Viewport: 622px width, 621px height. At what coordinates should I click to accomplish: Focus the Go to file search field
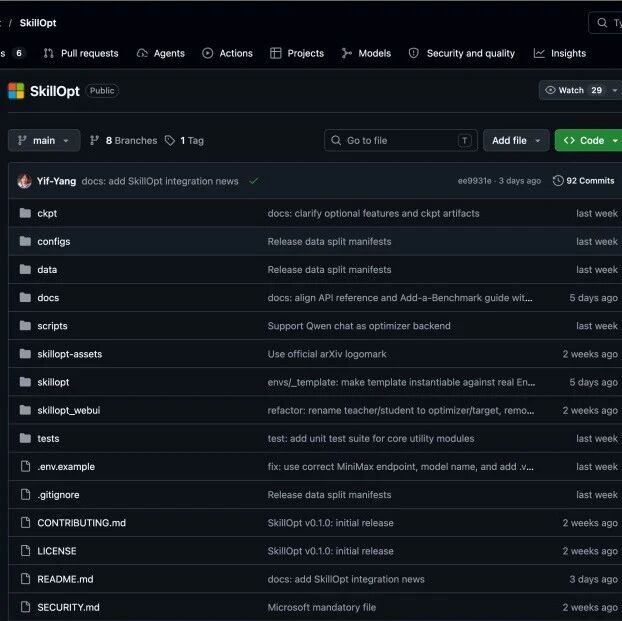coord(401,140)
